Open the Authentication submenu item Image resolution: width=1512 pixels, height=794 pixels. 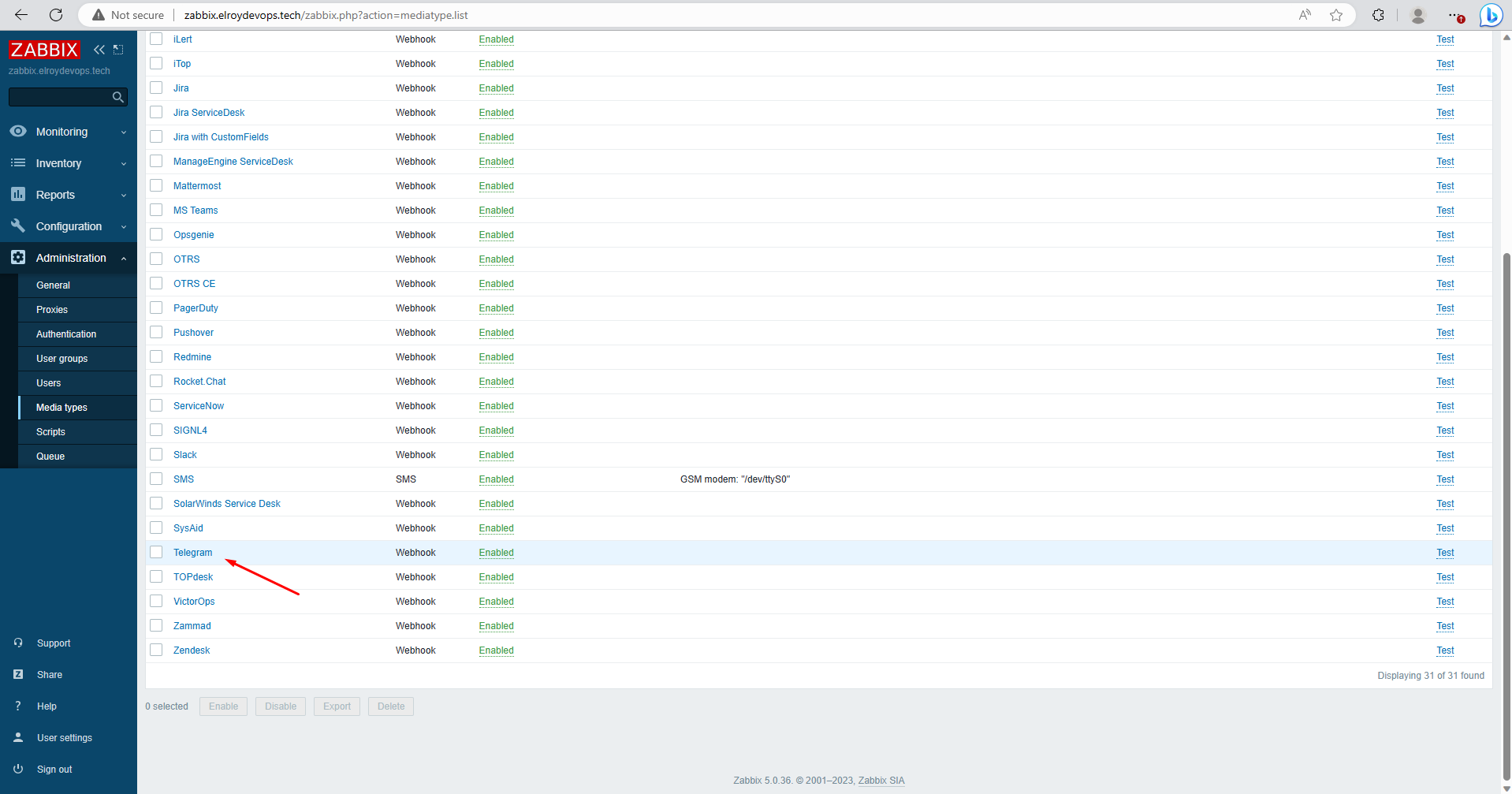[77, 334]
